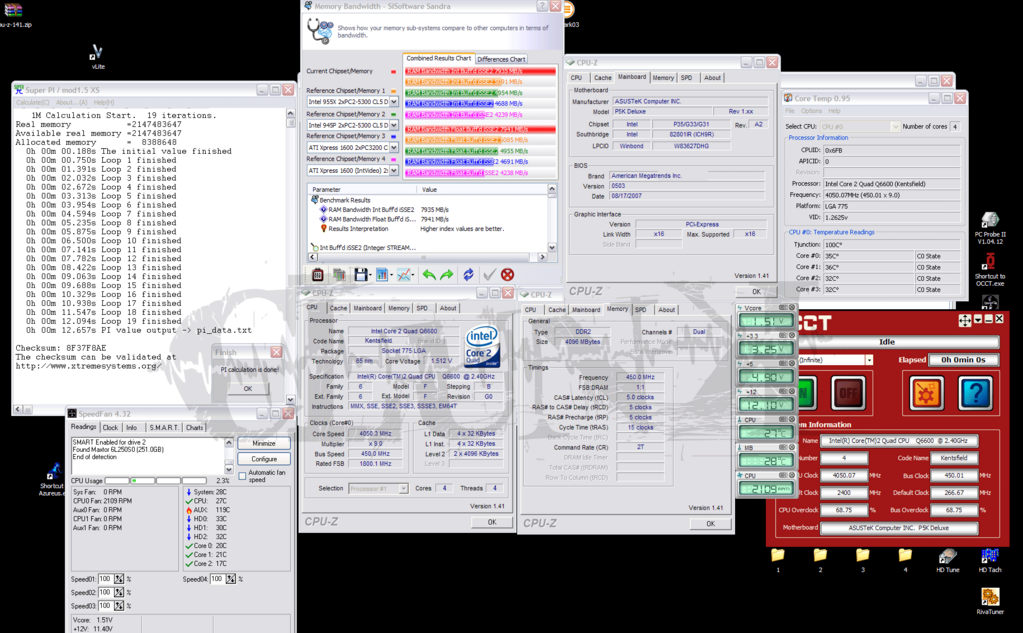Open the Intel Core 2 logo in CPU-Z

(482, 347)
